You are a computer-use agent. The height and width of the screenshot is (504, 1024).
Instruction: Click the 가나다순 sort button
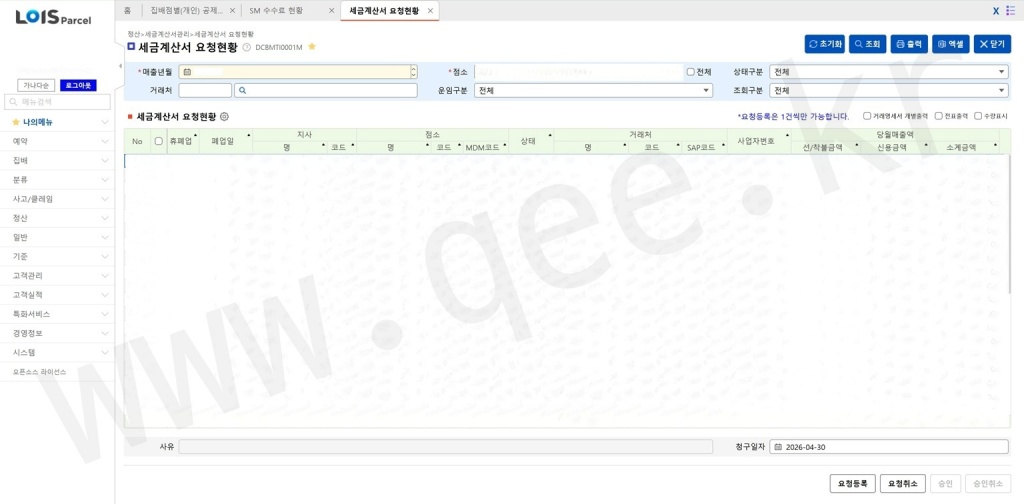(x=36, y=86)
